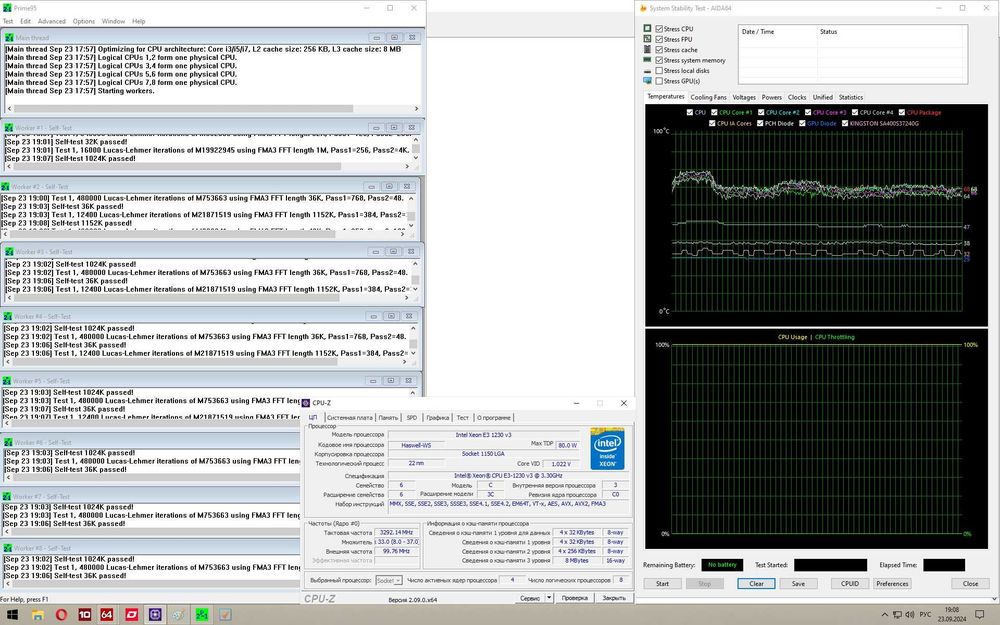The image size is (1000, 625).
Task: Click the Intel Inside Xeon logo
Action: coord(607,449)
